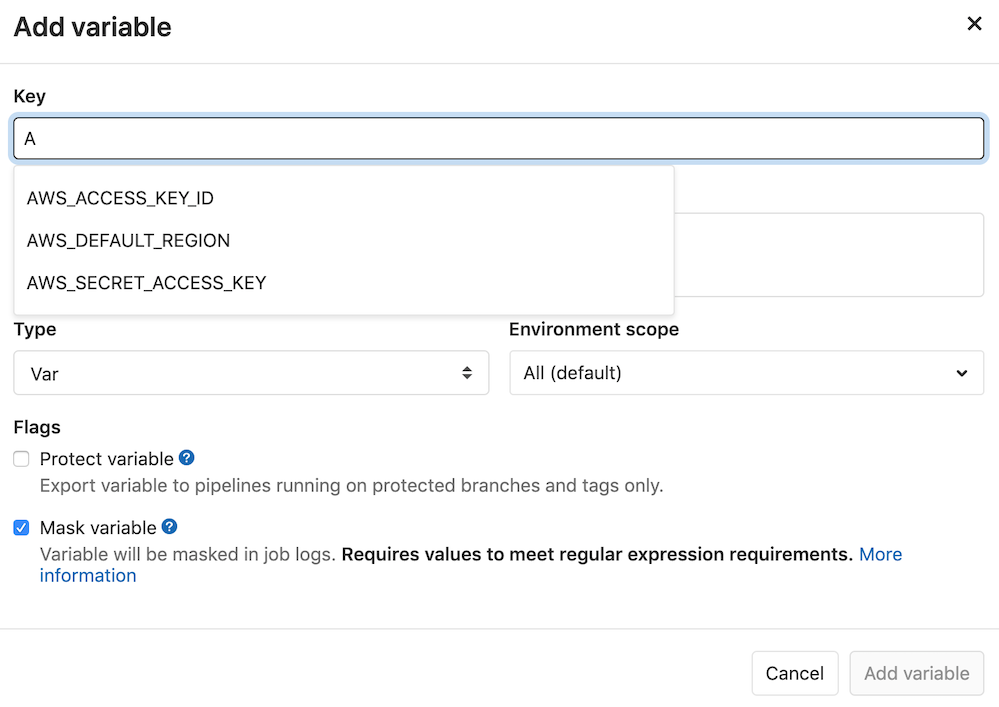Click inside the Key input field
Image resolution: width=999 pixels, height=707 pixels.
coord(499,138)
